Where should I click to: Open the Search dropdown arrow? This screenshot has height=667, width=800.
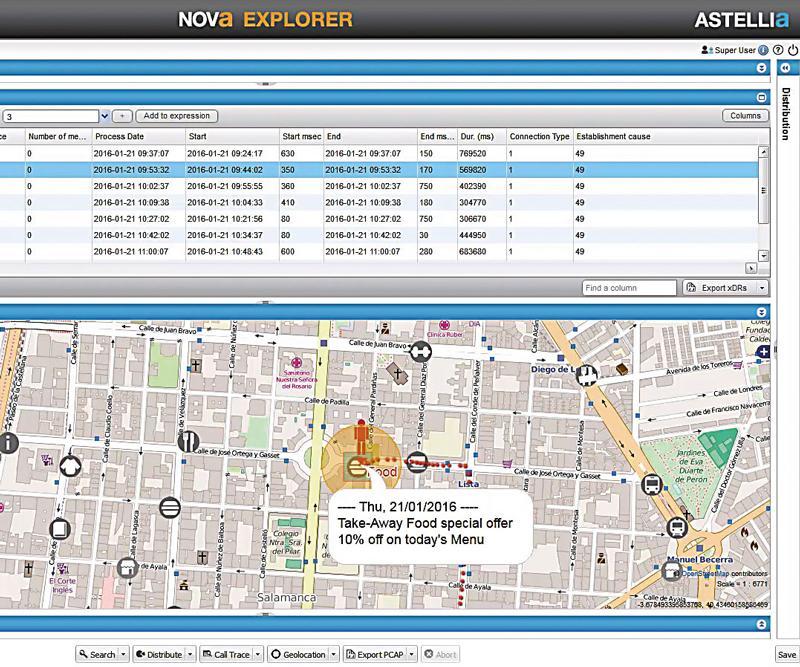[x=123, y=654]
